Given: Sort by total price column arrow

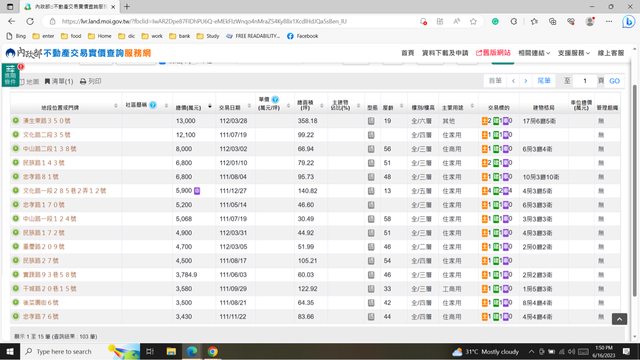Looking at the screenshot, I should [x=210, y=107].
